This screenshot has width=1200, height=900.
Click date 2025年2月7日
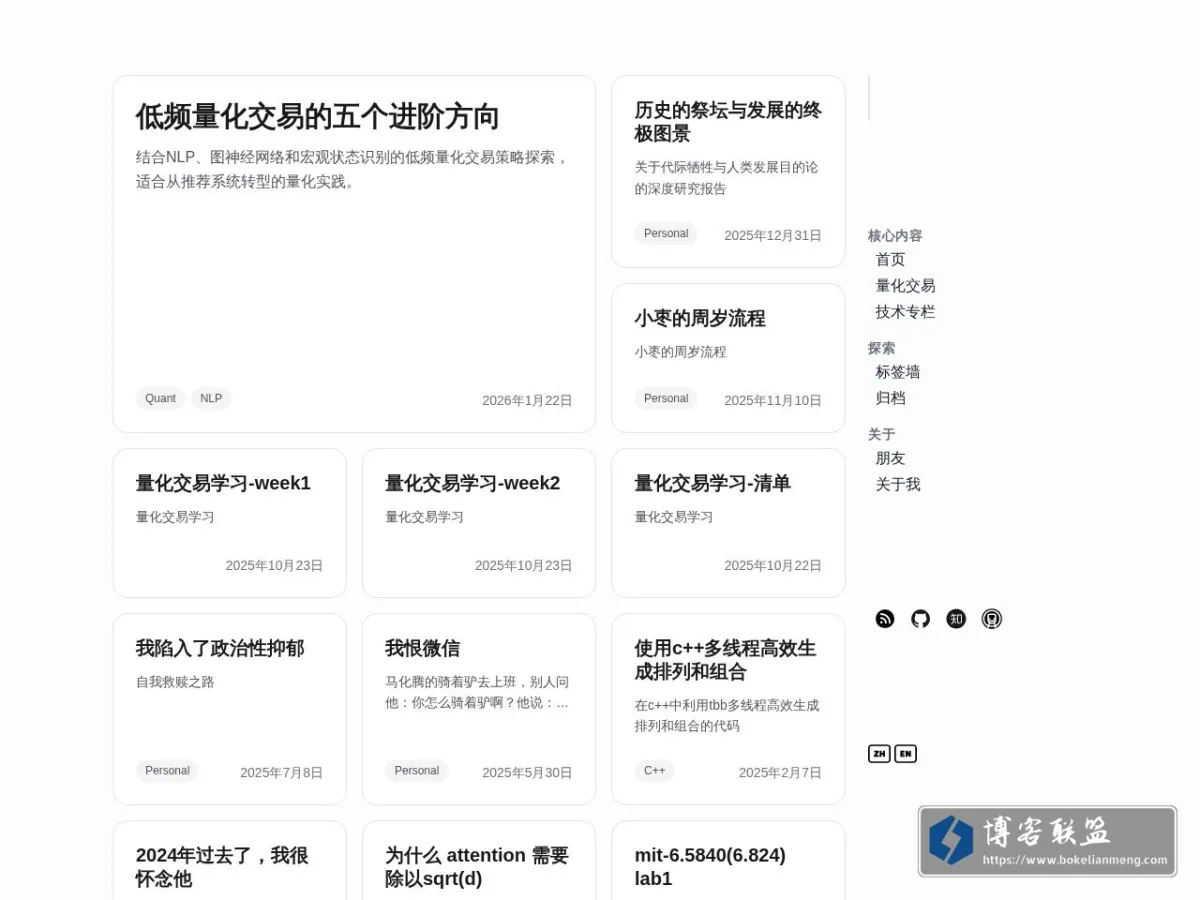tap(780, 773)
